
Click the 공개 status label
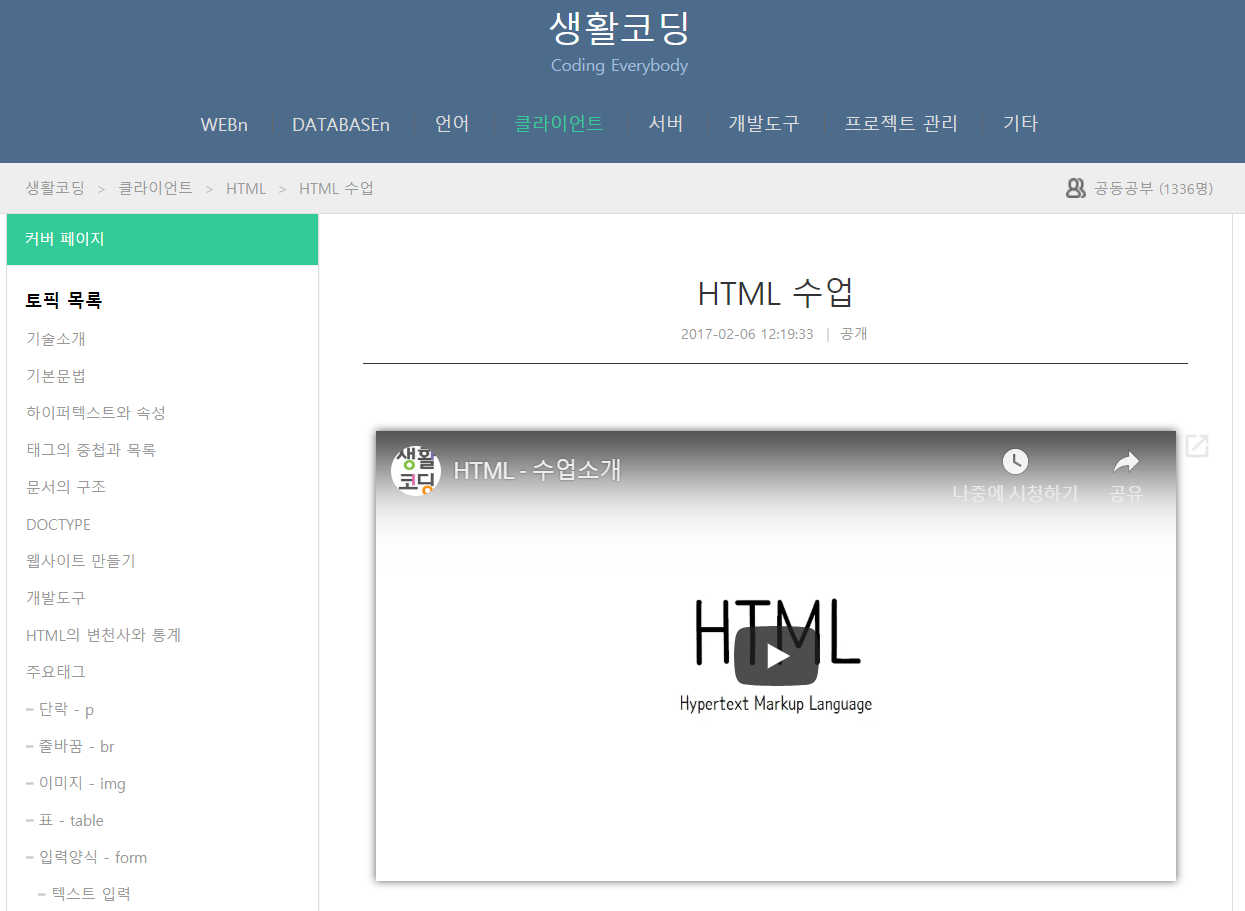pyautogui.click(x=854, y=334)
